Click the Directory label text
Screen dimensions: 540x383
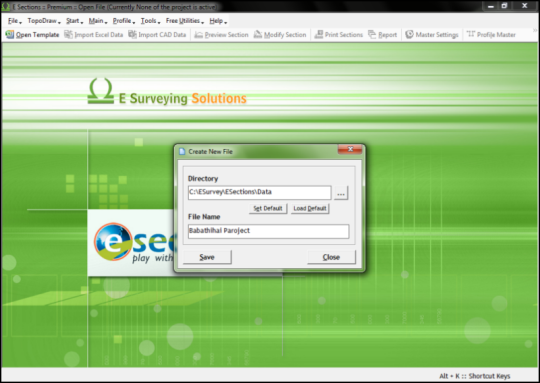pyautogui.click(x=203, y=179)
